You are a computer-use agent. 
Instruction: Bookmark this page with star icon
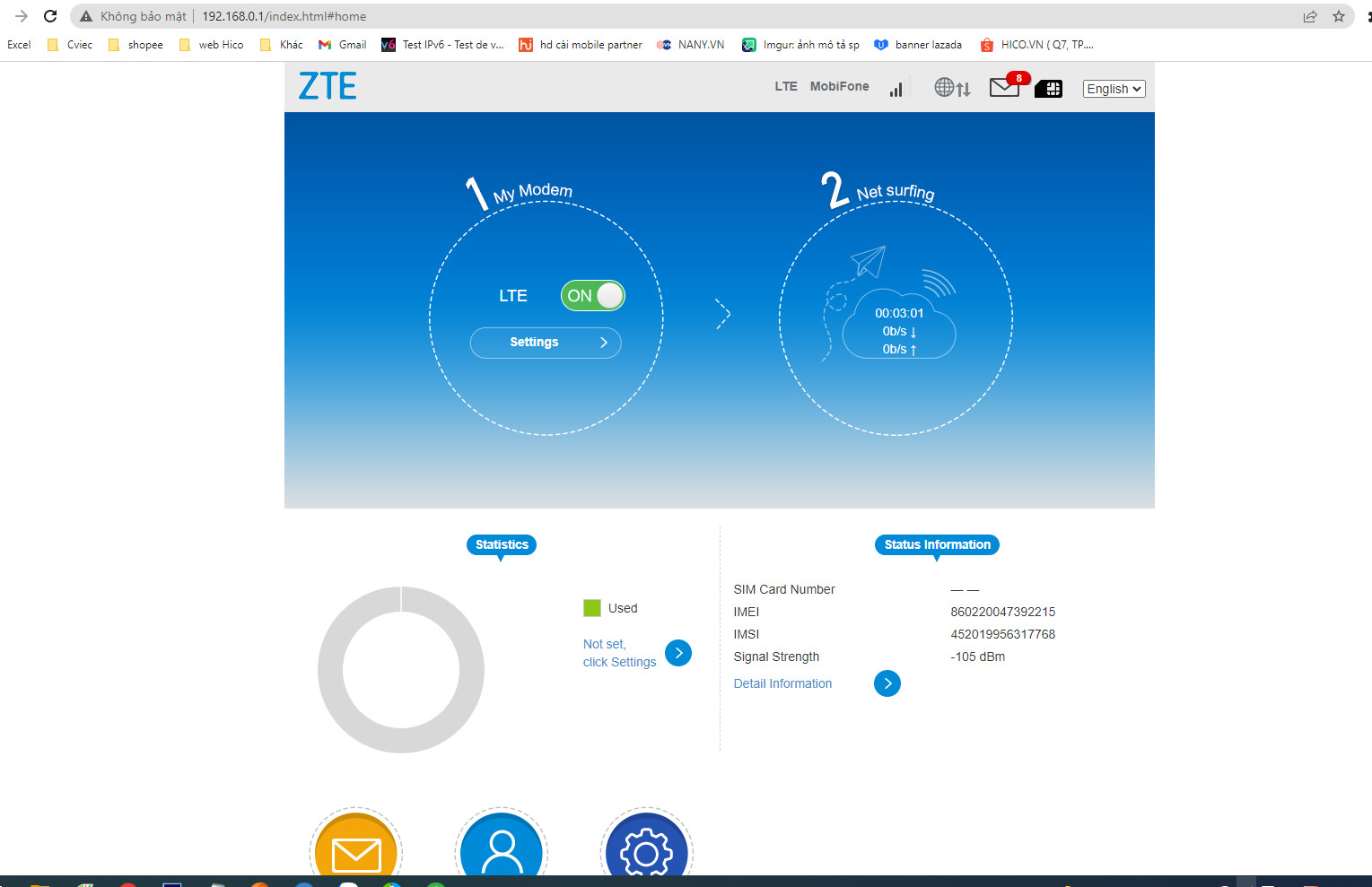1339,16
